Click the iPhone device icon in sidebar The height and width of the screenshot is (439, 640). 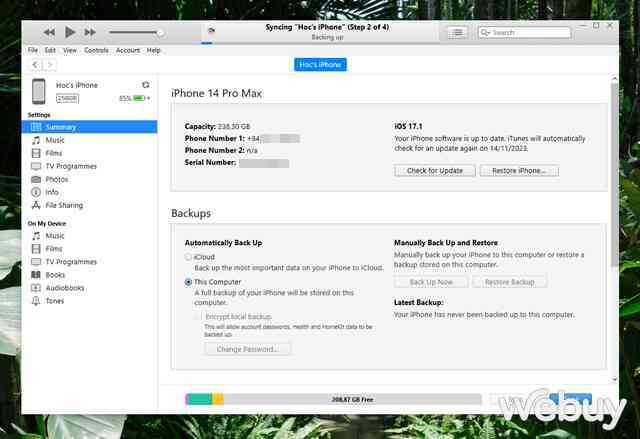(x=39, y=91)
